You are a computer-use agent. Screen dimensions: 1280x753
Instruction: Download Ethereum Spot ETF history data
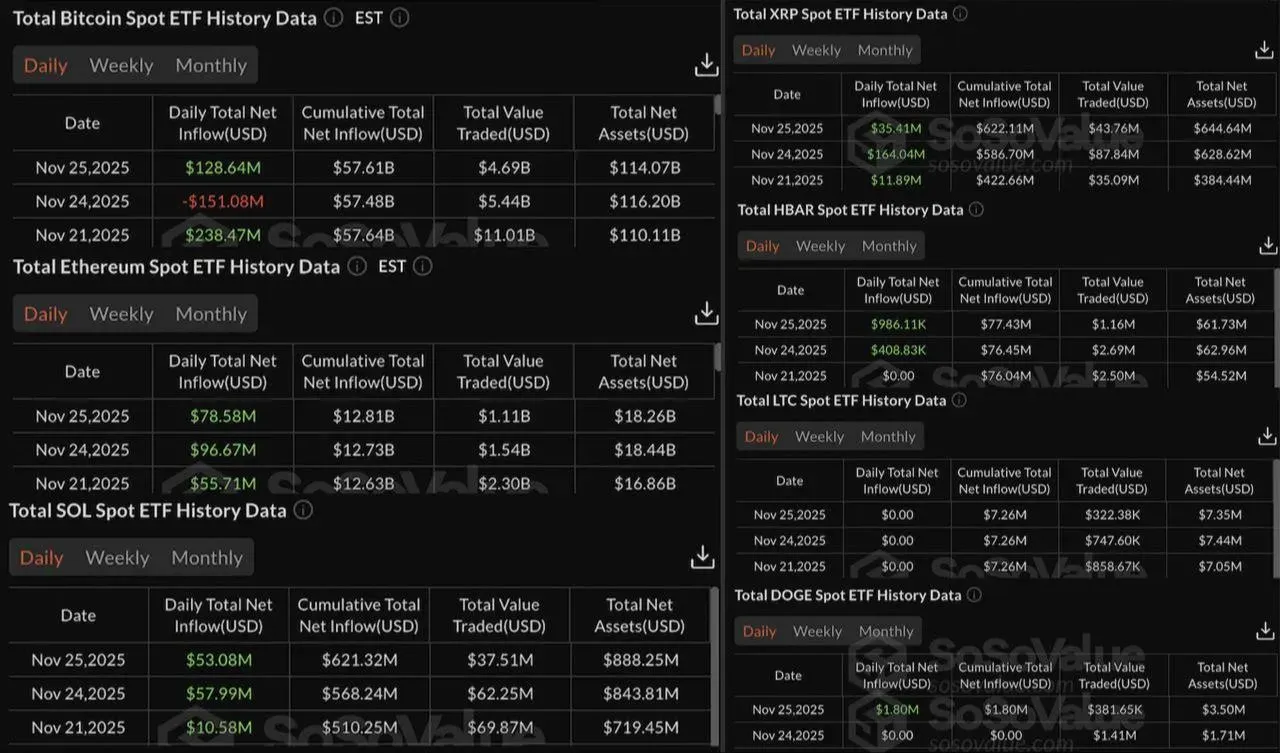pyautogui.click(x=706, y=313)
